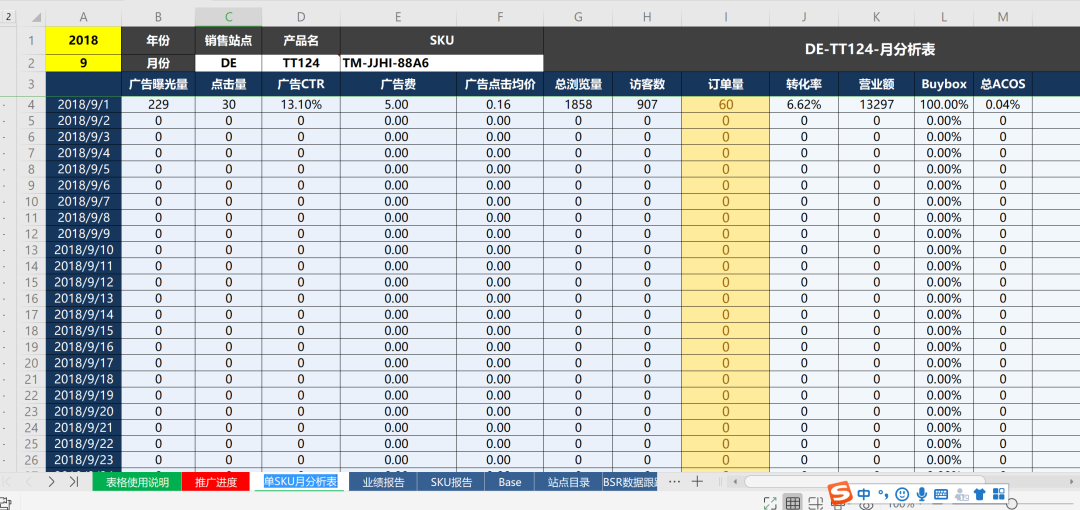
Task: Select the 13.10% CTR cell
Action: coord(301,105)
